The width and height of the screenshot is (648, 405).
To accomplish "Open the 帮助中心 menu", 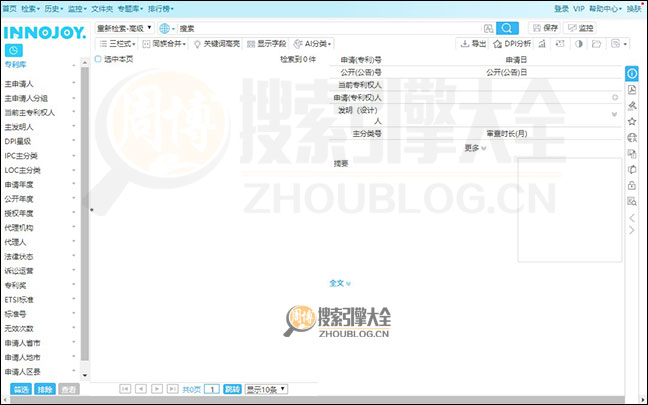I will click(x=605, y=8).
